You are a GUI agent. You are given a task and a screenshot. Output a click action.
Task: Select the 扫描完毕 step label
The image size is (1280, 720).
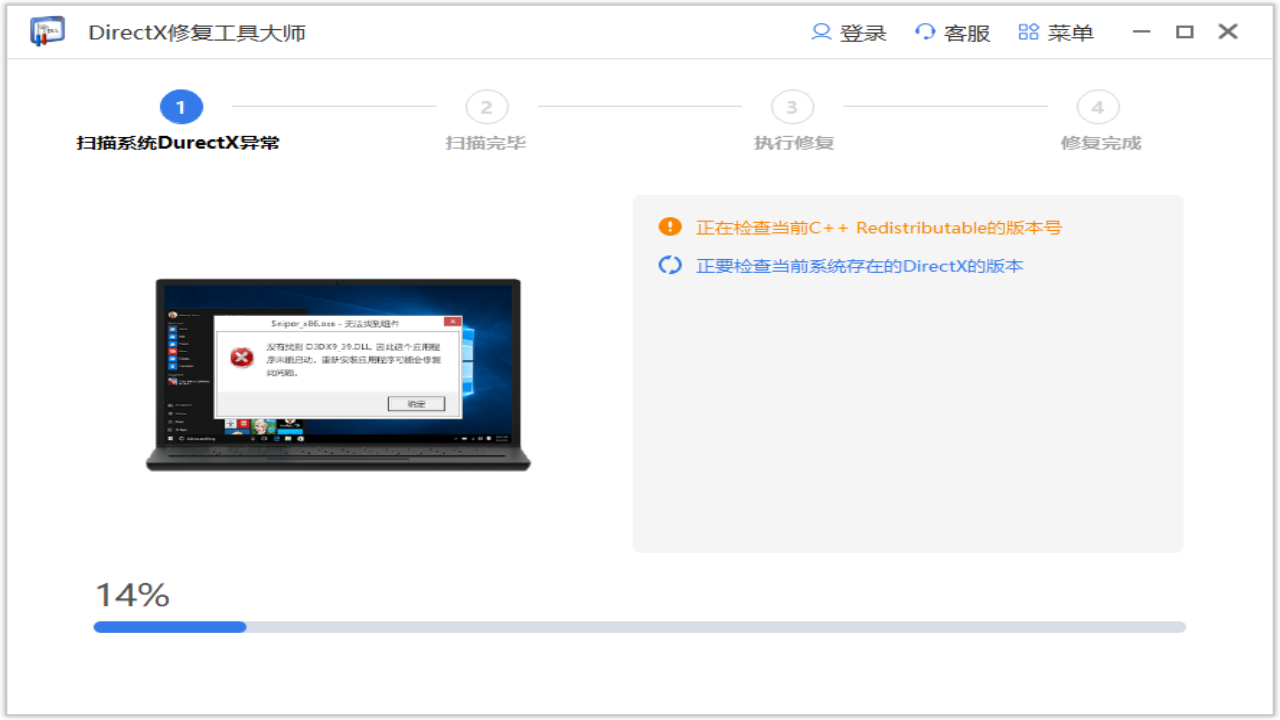coord(486,142)
